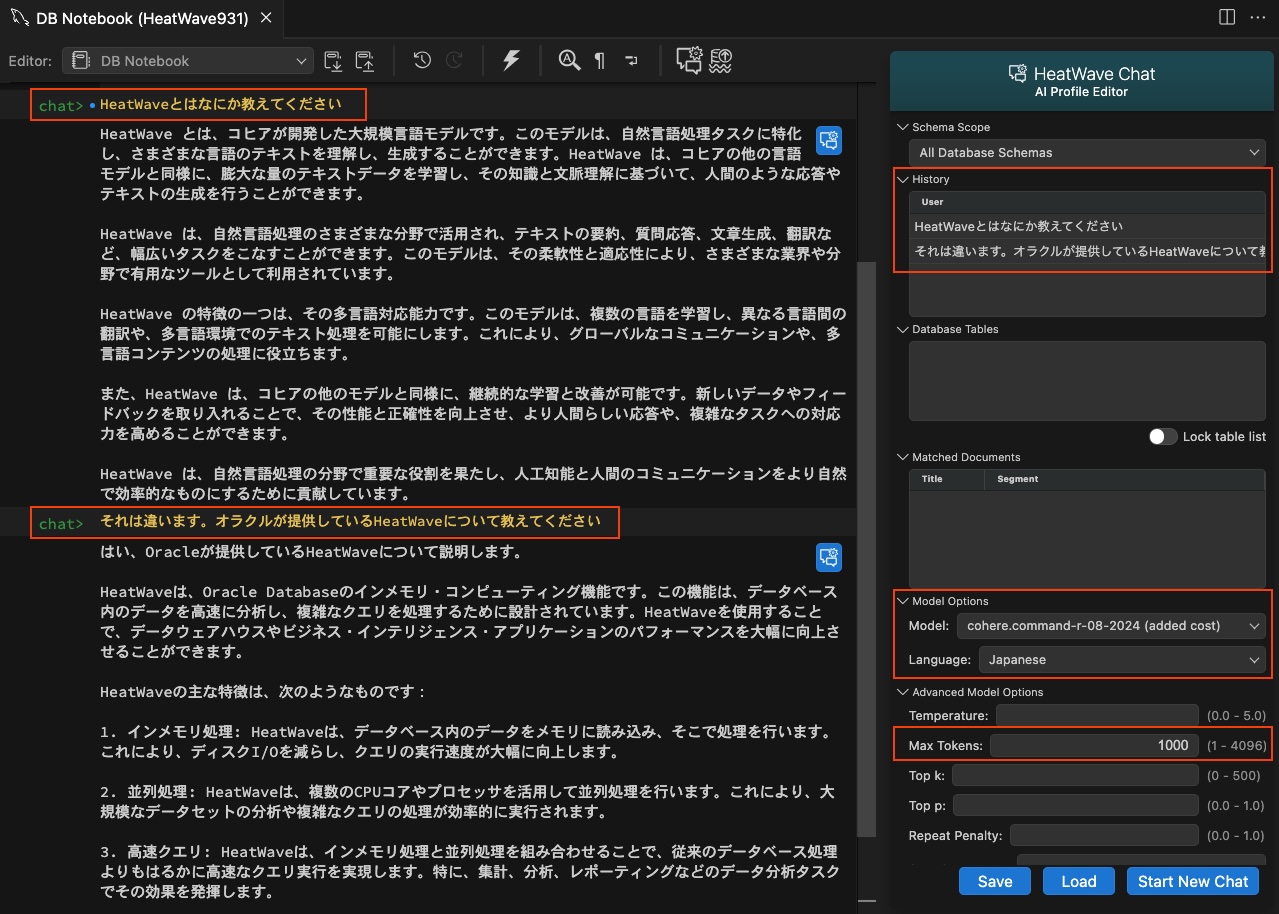Select the word wrap toolbar icon
Screen dimensions: 1279x914
631,60
